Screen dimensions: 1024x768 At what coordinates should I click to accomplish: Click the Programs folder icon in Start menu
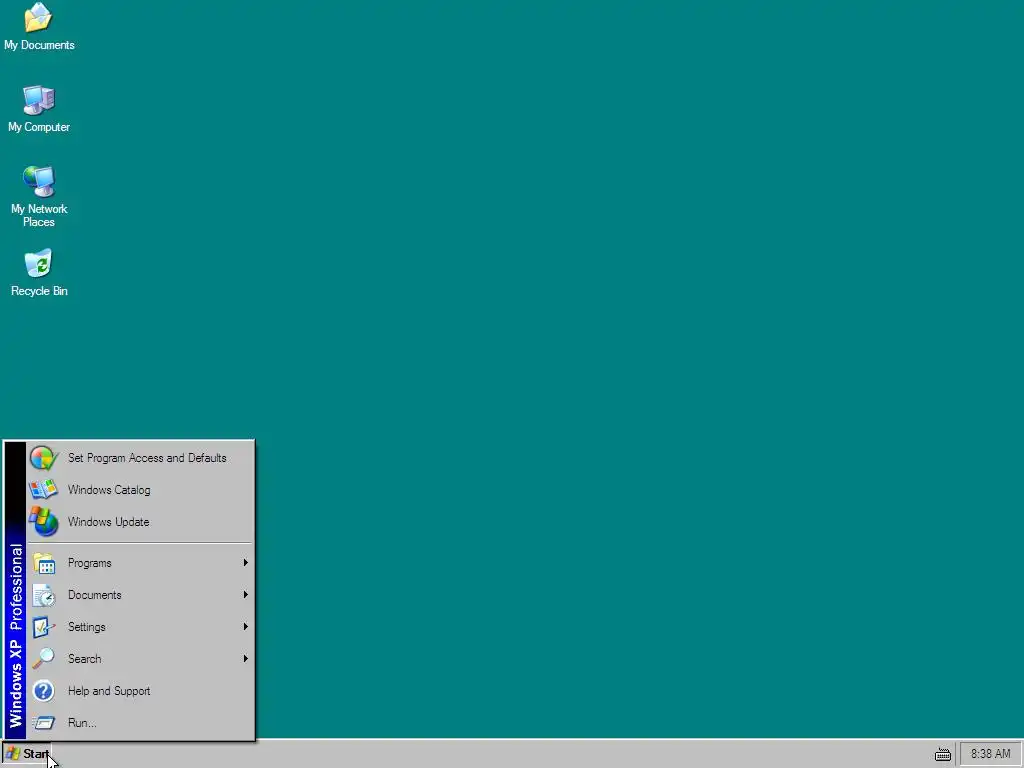click(x=44, y=563)
